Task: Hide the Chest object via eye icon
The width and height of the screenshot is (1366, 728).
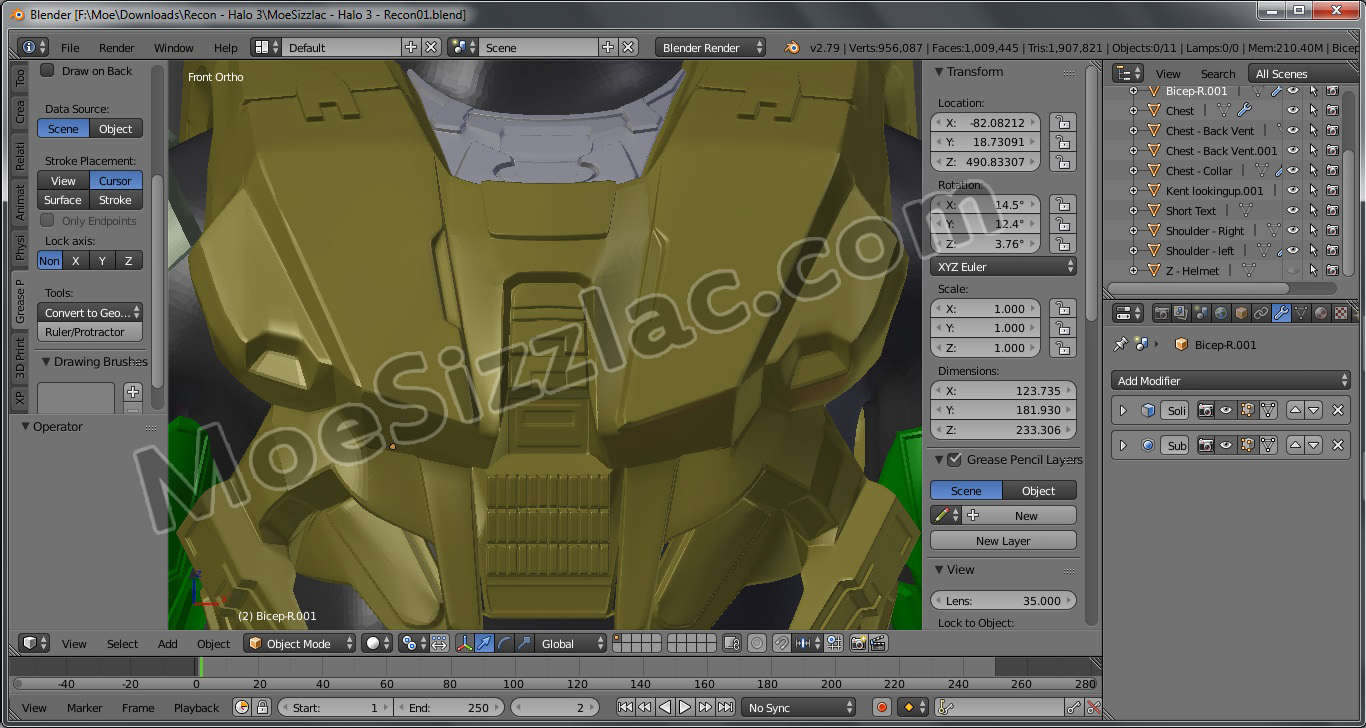Action: coord(1293,111)
